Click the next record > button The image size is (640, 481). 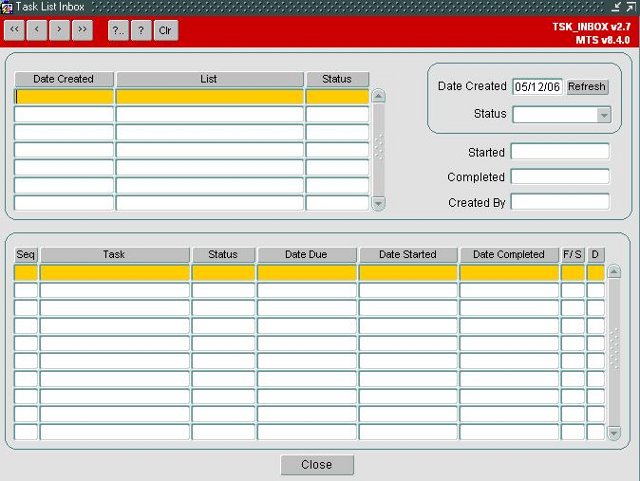60,30
